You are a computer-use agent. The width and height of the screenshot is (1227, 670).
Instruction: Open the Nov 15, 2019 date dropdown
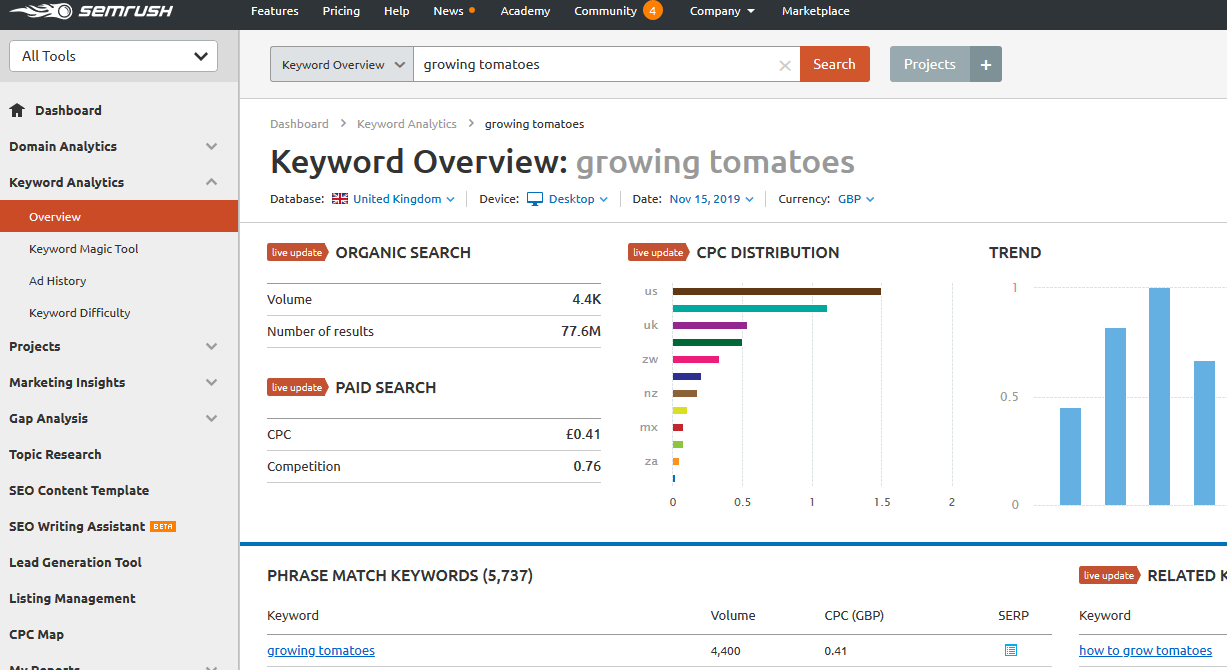pos(711,199)
